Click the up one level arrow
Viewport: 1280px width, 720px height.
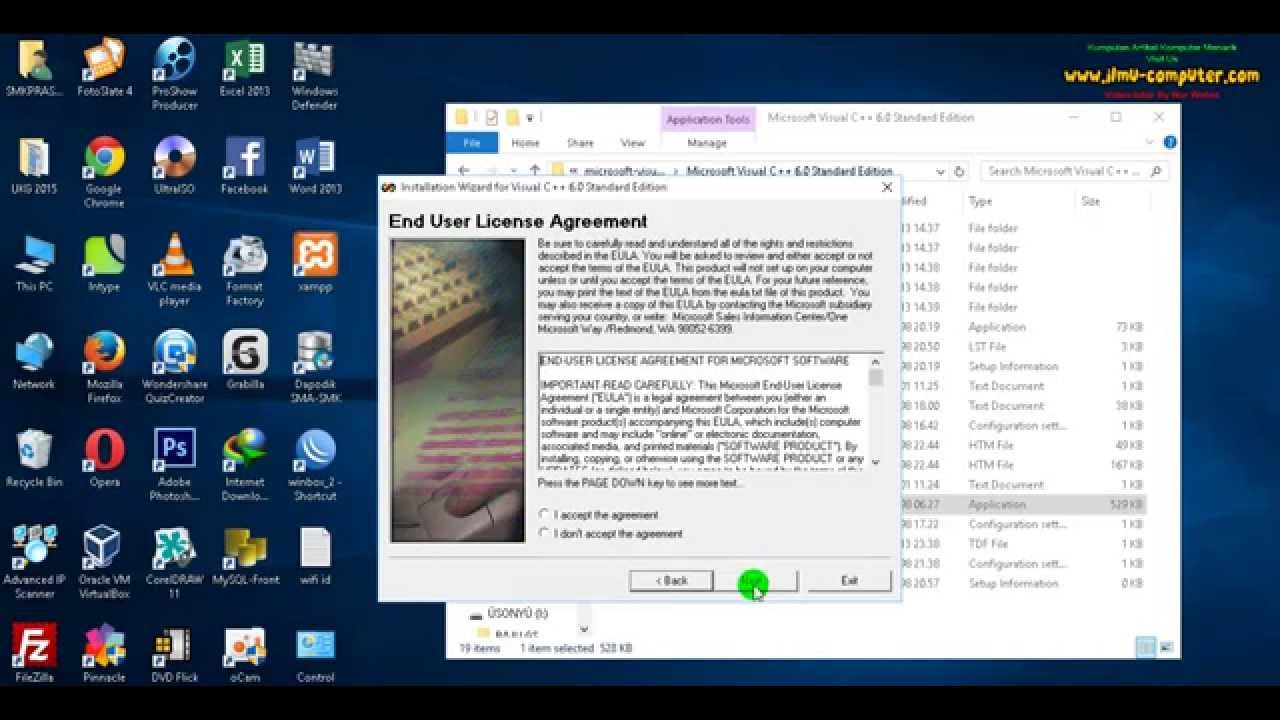535,171
